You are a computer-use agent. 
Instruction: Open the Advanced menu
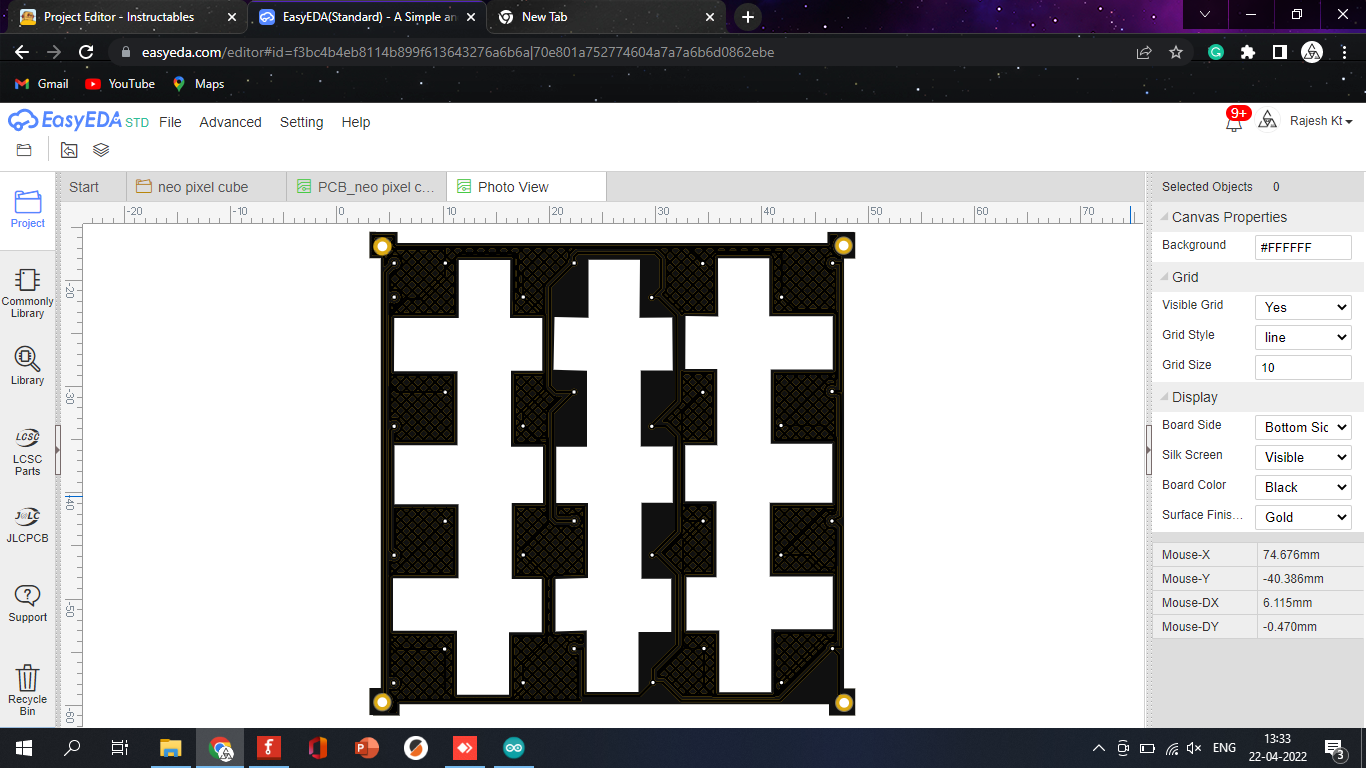230,122
